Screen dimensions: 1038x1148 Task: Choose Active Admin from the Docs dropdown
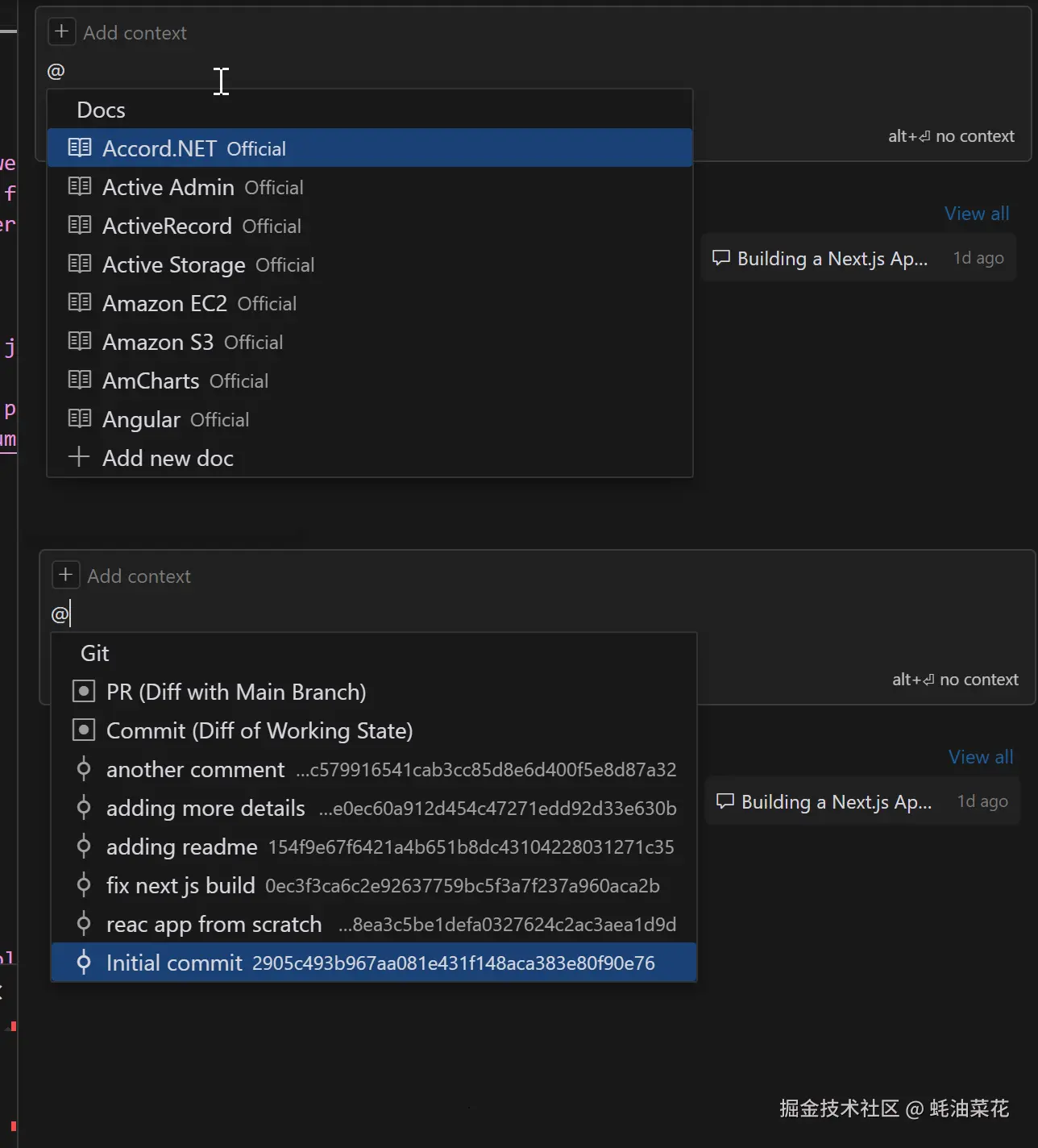[168, 186]
